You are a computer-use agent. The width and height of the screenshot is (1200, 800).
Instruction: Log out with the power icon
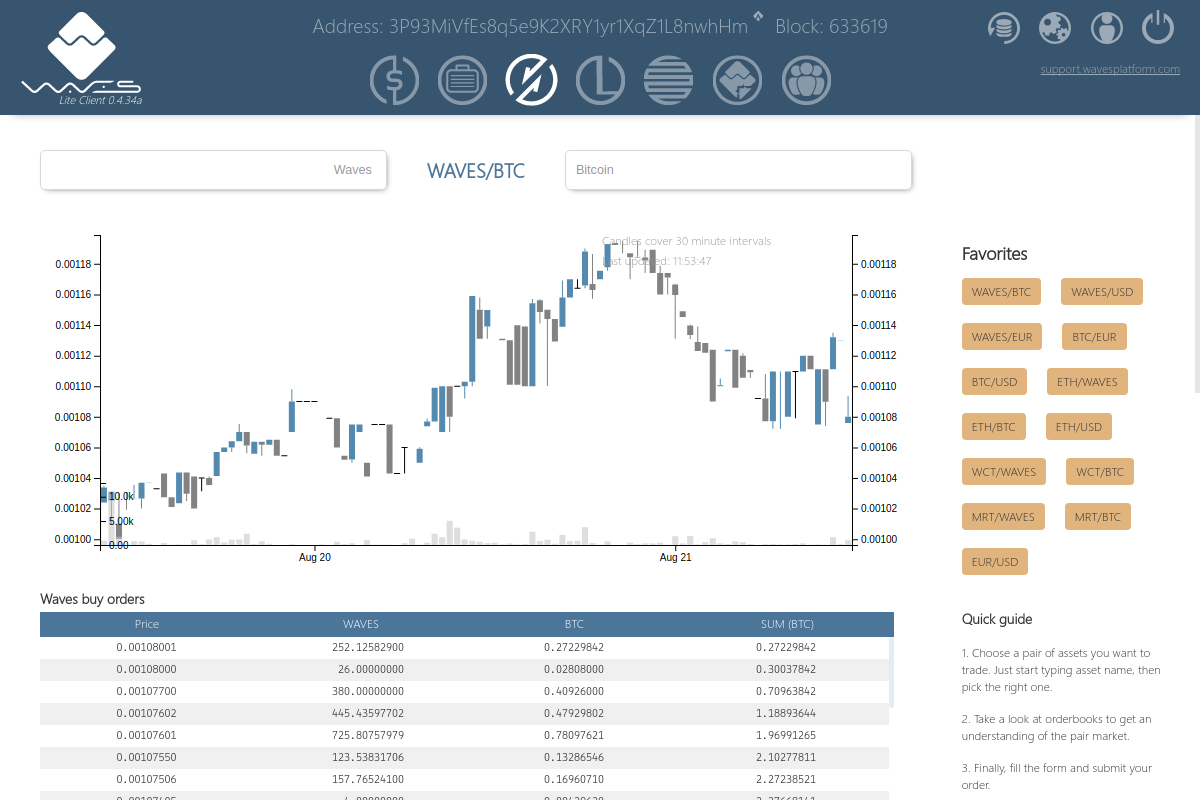[1158, 27]
